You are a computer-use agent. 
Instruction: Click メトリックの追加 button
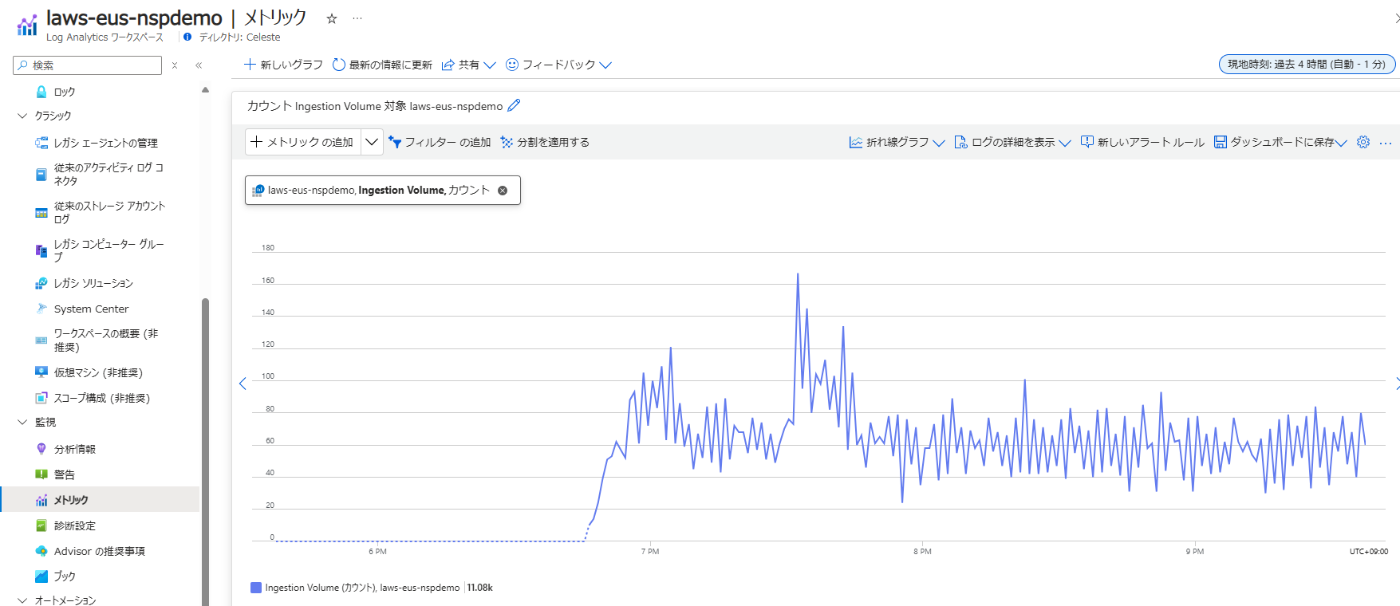(302, 142)
